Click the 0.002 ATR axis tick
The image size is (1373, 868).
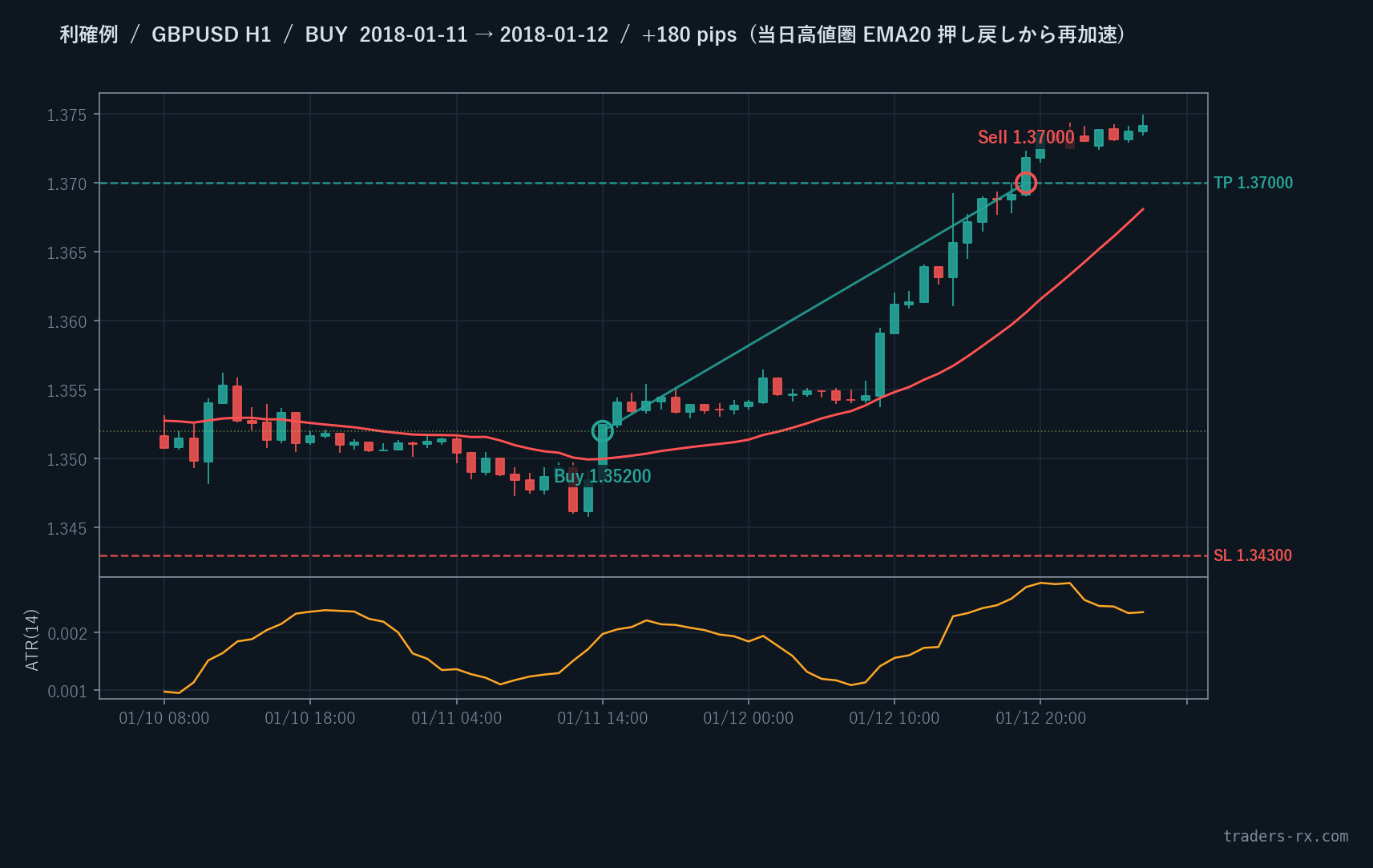click(x=67, y=633)
